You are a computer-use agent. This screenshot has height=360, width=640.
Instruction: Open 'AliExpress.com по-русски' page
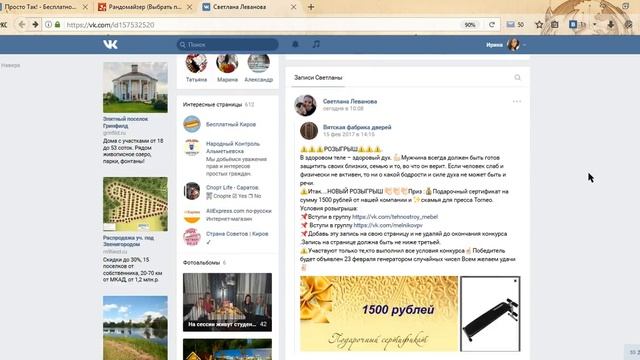tap(239, 211)
